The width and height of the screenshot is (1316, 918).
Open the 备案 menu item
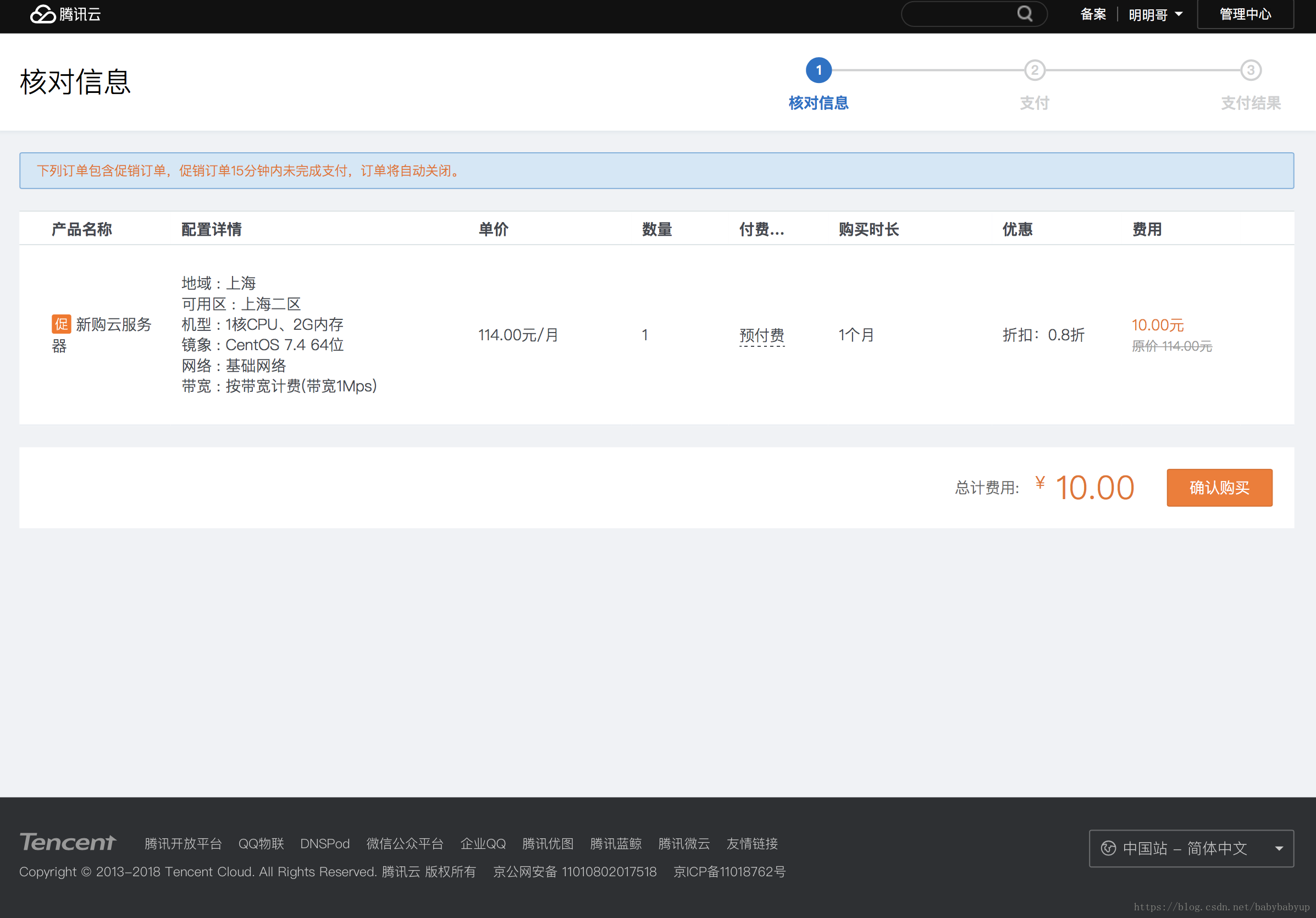[1092, 14]
